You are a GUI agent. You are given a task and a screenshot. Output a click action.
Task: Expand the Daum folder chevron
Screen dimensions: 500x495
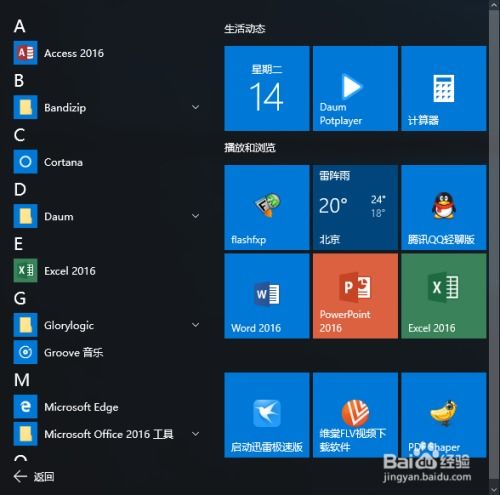(x=196, y=216)
